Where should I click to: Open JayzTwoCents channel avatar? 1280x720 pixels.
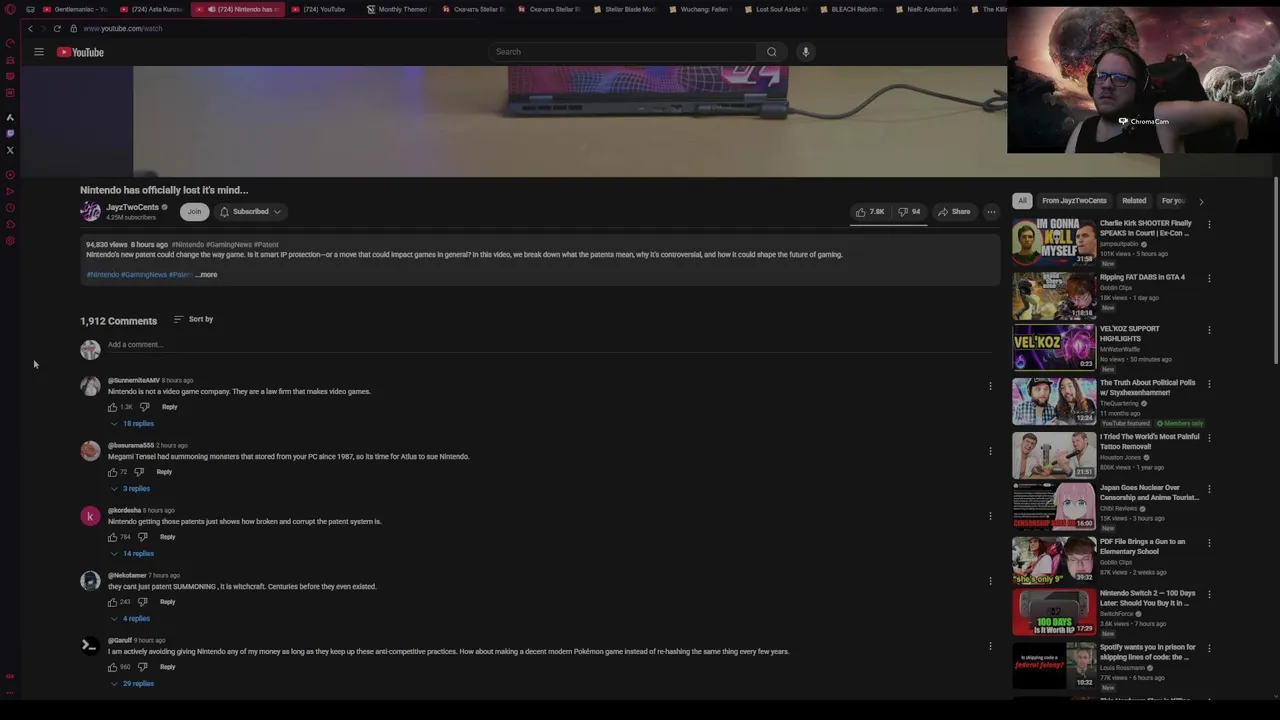[90, 211]
